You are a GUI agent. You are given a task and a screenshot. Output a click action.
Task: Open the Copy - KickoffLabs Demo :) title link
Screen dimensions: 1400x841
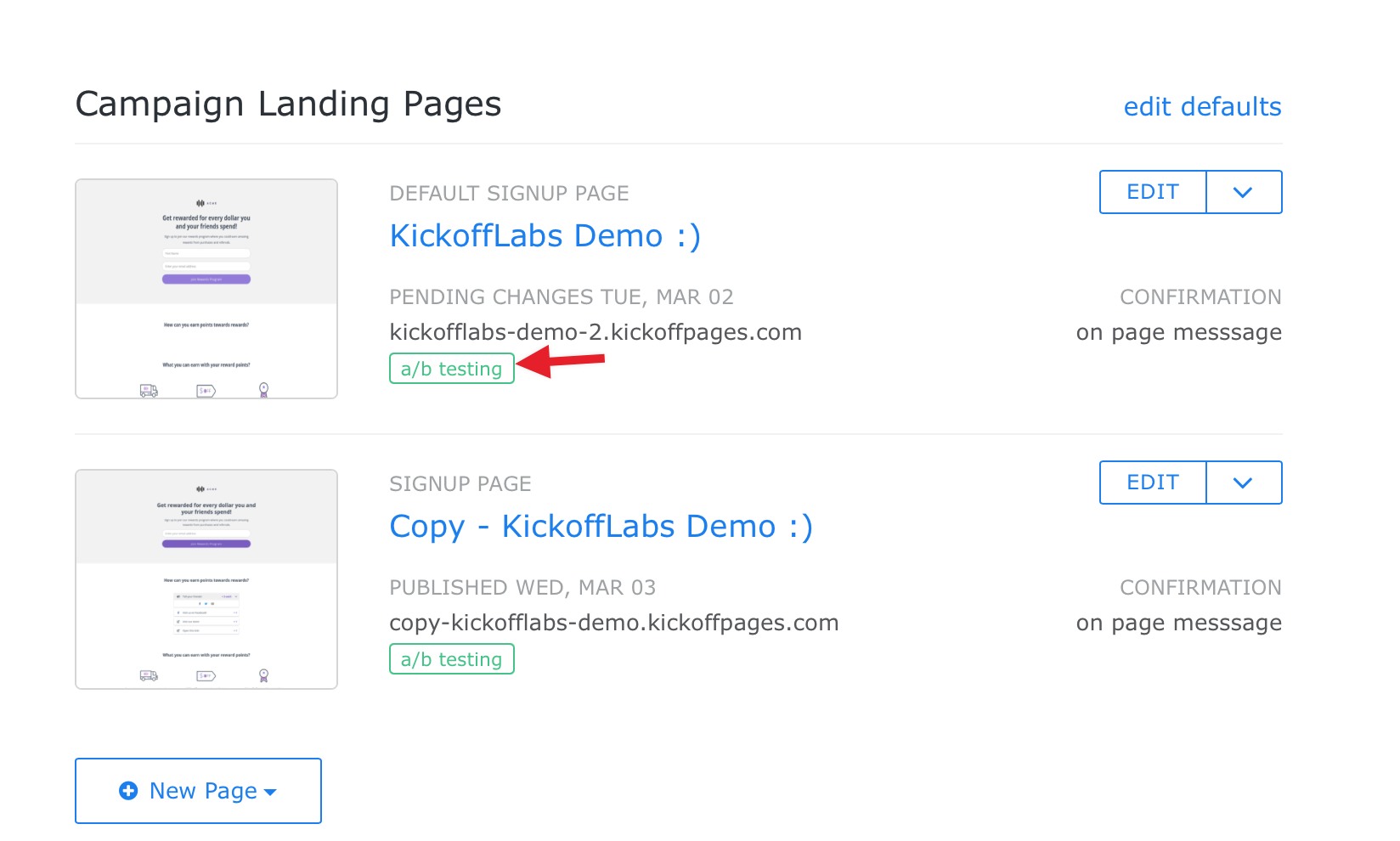(601, 527)
